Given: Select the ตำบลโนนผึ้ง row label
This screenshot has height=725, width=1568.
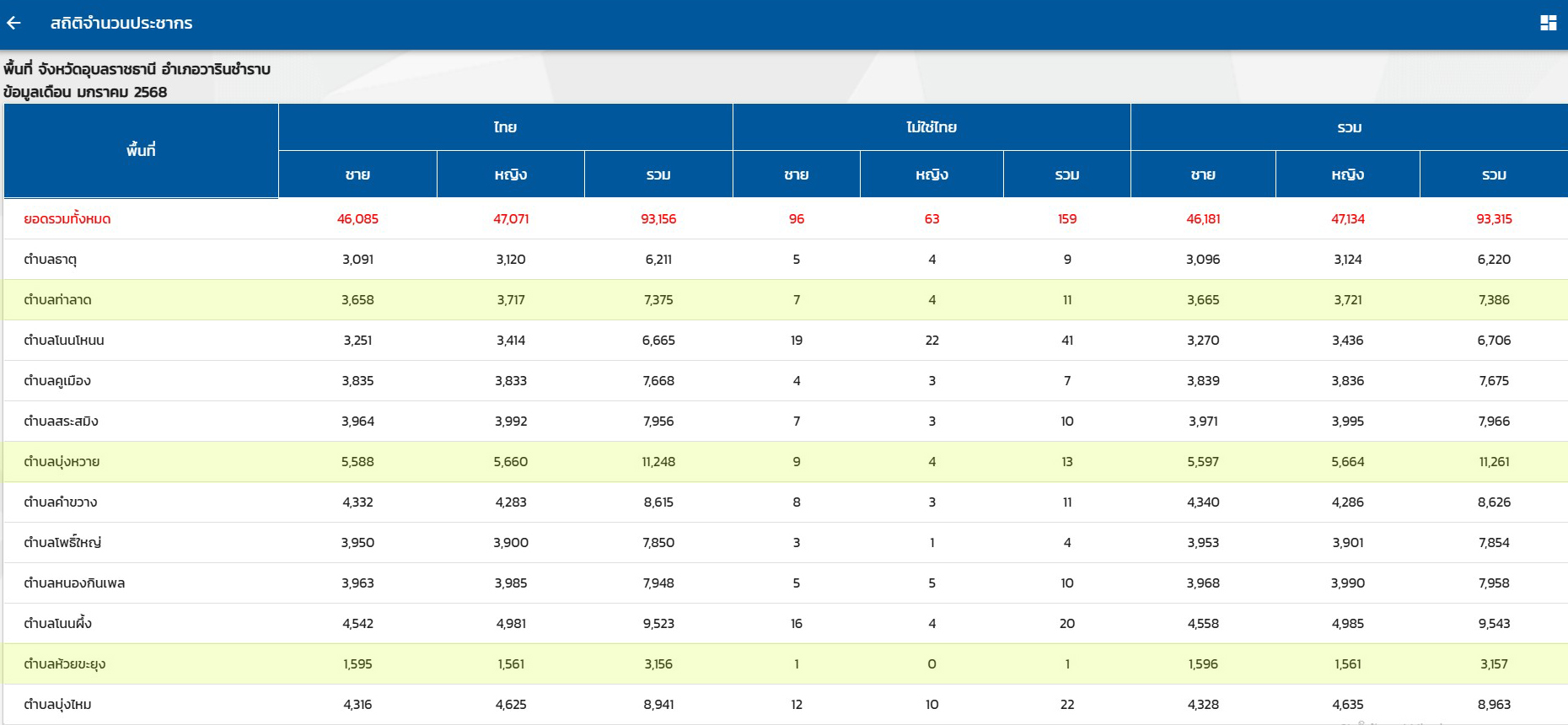Looking at the screenshot, I should tap(57, 624).
